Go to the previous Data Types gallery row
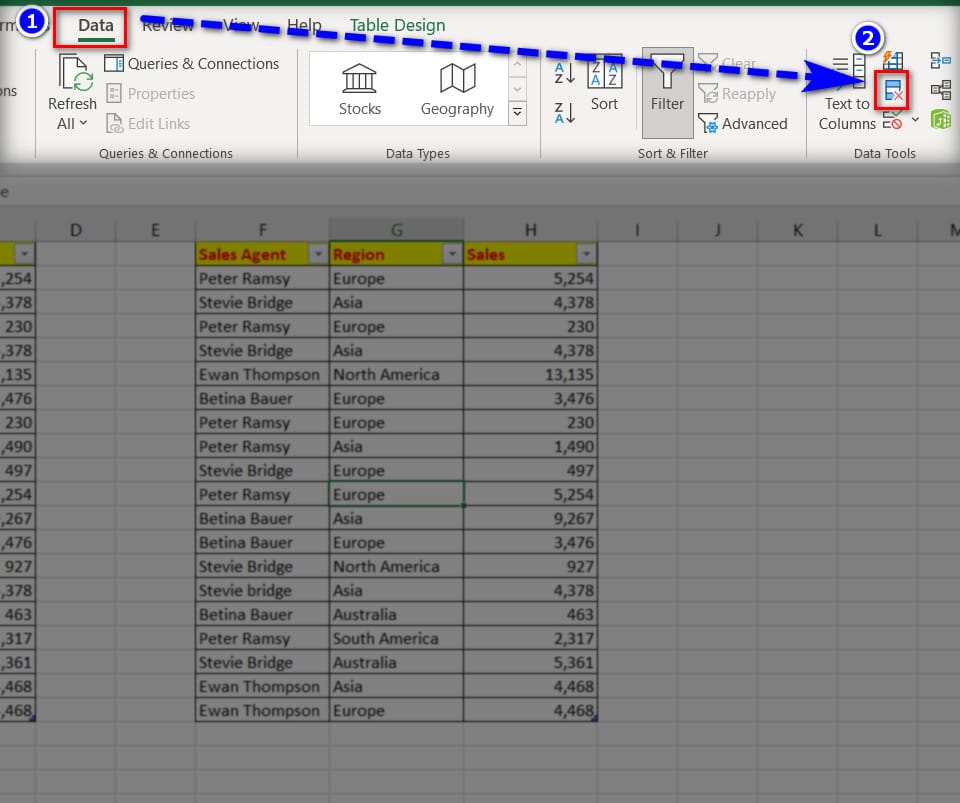This screenshot has height=803, width=960. tap(517, 65)
